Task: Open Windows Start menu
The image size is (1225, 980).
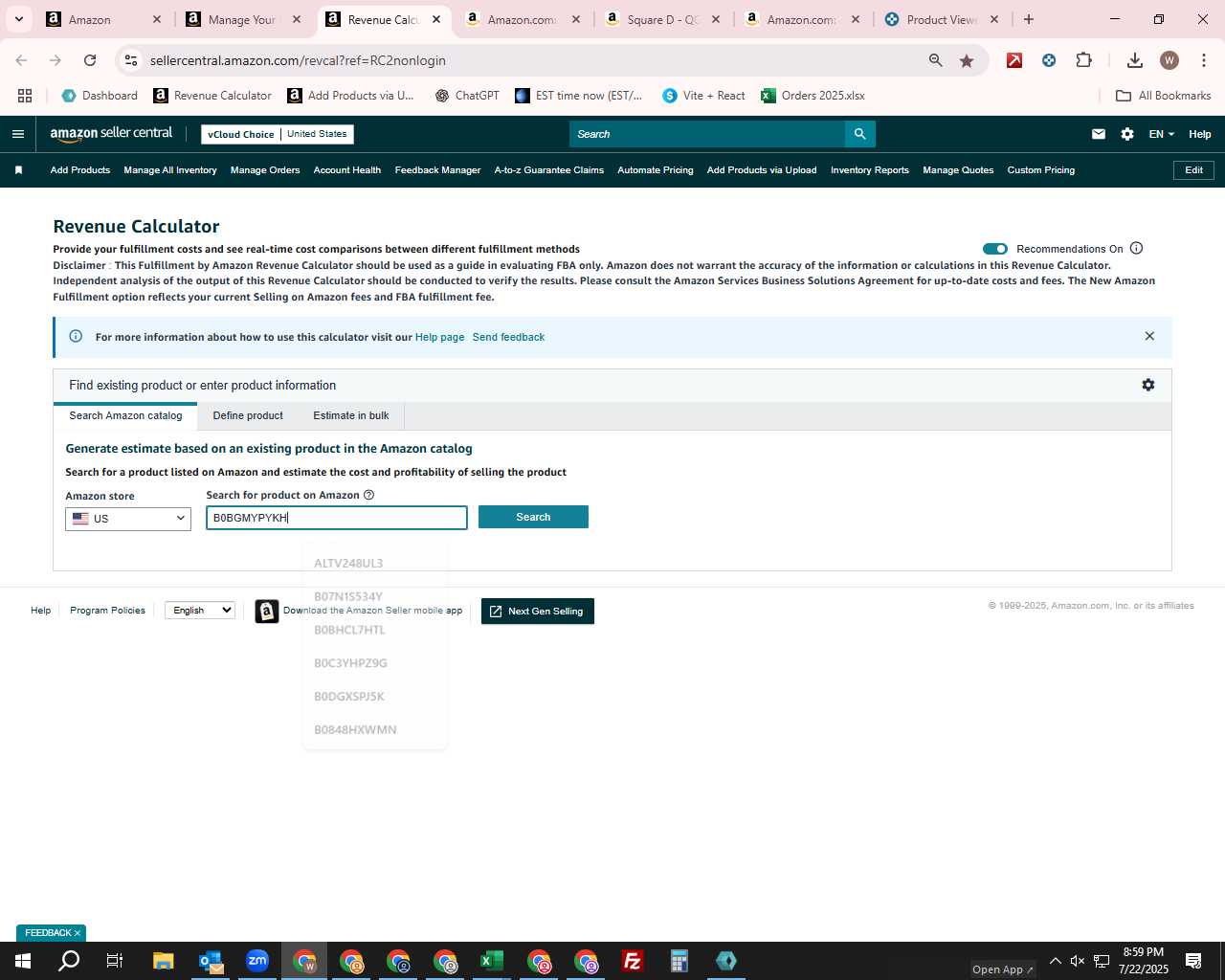Action: (22, 961)
